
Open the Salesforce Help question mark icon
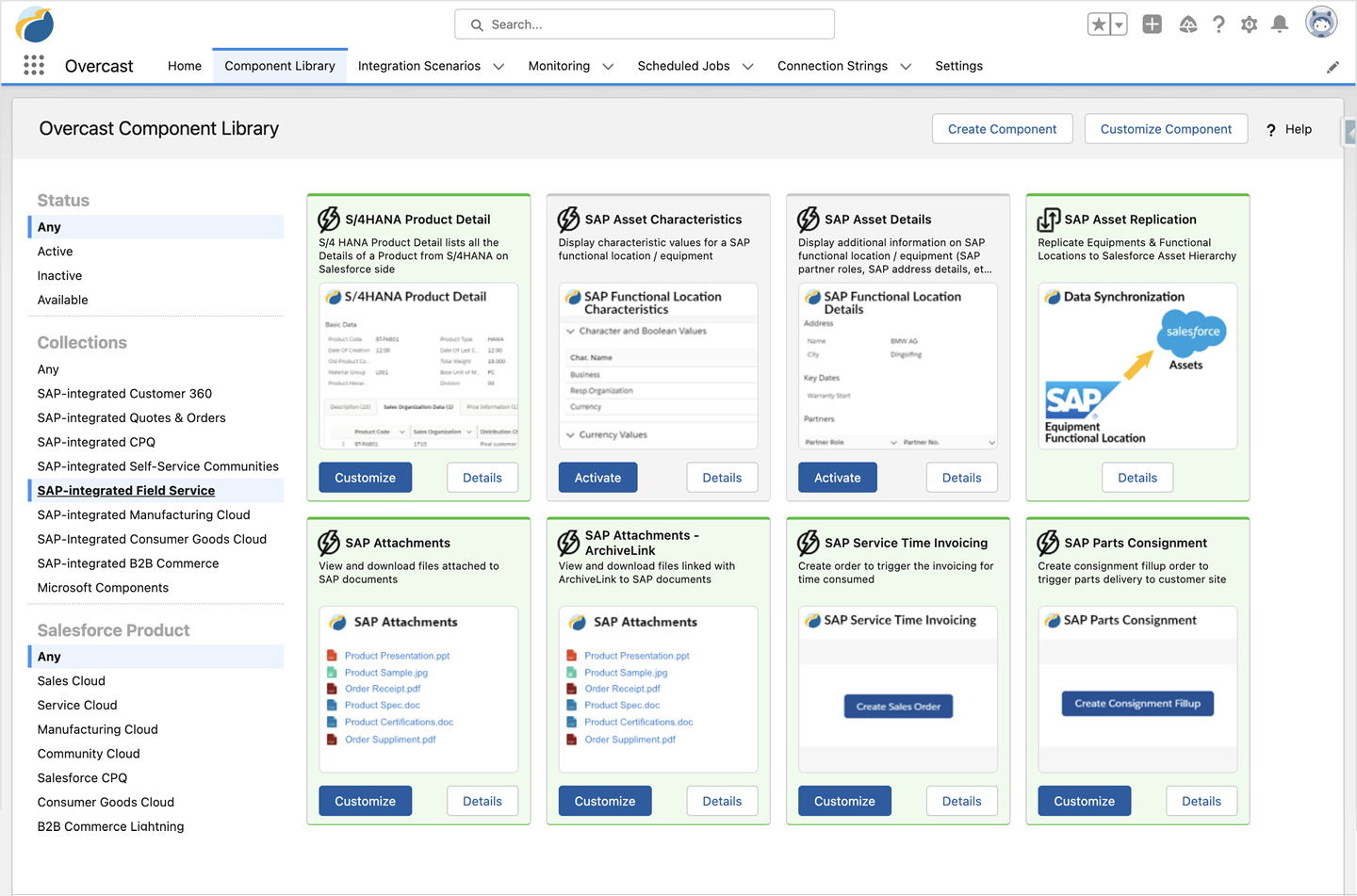click(1218, 24)
